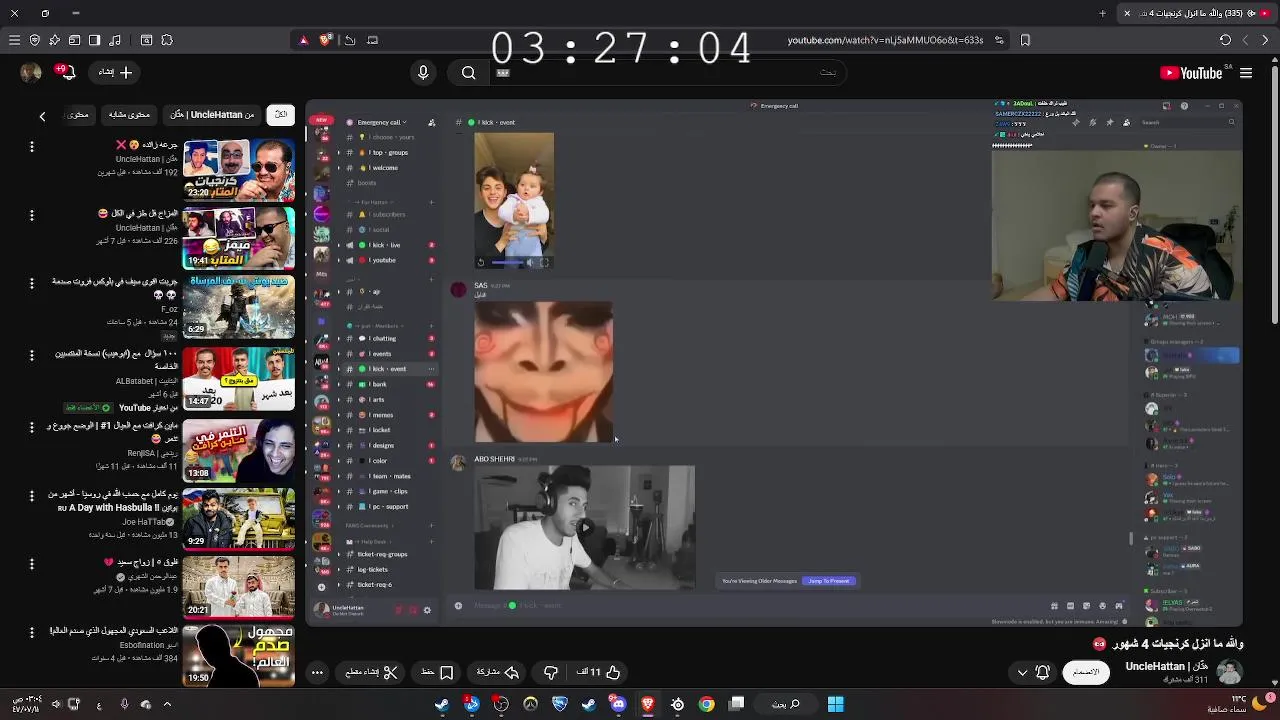Click the picture-in-picture icon in the address bar
This screenshot has height=720, width=1280.
373,40
